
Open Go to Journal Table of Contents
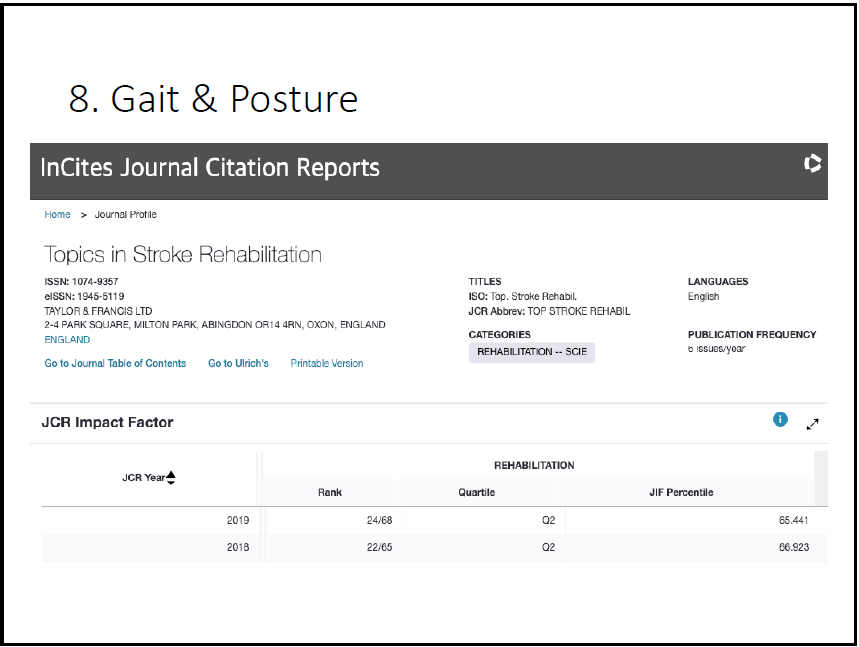pos(115,364)
